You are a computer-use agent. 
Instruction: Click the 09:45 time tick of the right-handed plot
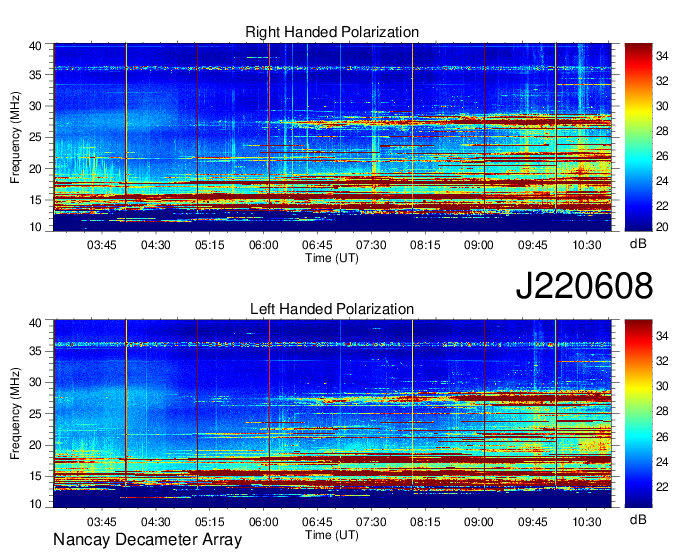[533, 245]
